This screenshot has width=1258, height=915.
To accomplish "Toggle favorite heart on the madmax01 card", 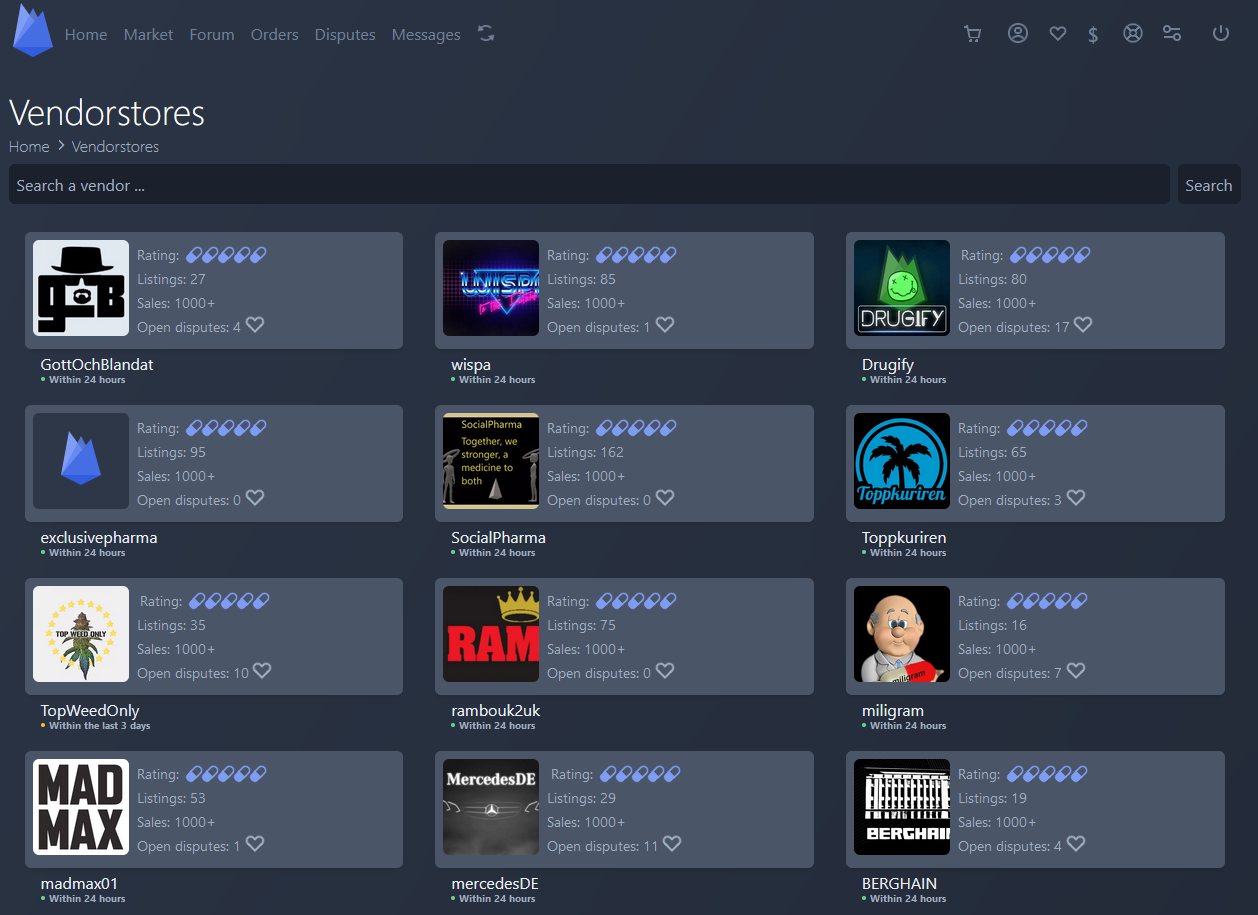I will click(x=255, y=844).
